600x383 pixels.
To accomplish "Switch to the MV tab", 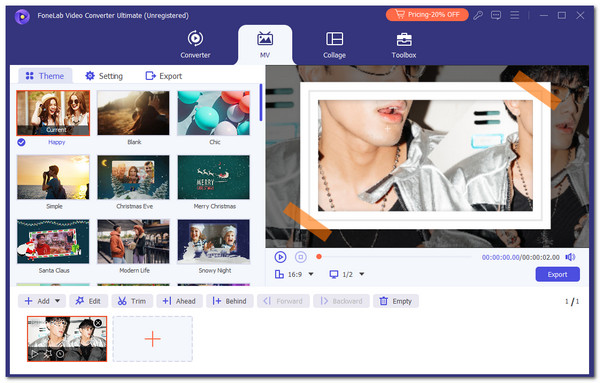I will pos(265,44).
